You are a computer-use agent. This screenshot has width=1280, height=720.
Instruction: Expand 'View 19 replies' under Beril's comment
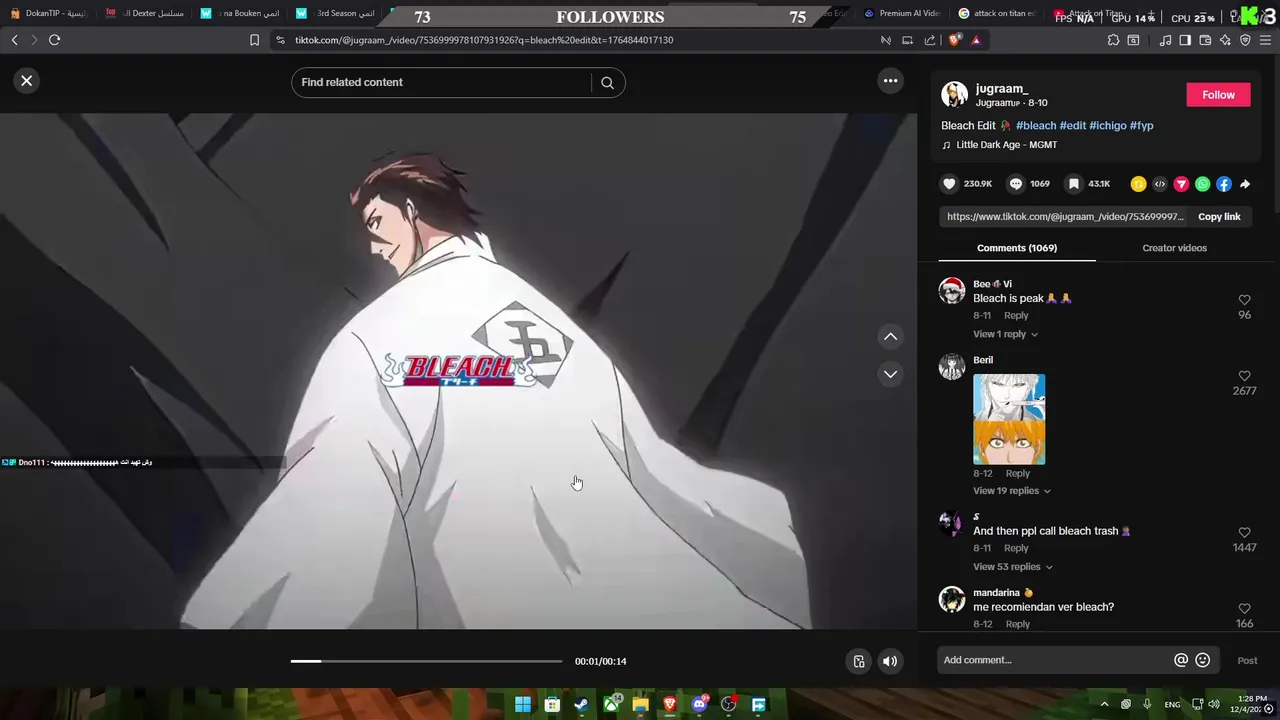pos(1012,491)
